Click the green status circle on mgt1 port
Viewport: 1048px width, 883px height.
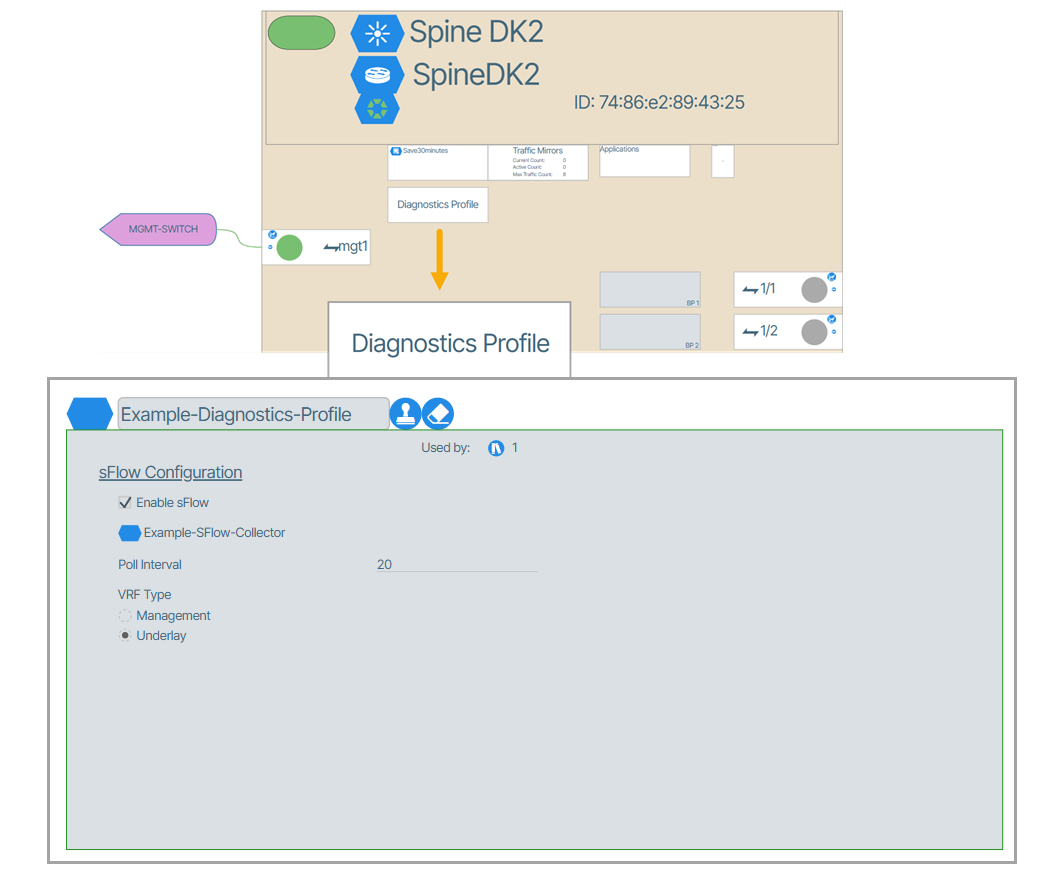(x=289, y=247)
